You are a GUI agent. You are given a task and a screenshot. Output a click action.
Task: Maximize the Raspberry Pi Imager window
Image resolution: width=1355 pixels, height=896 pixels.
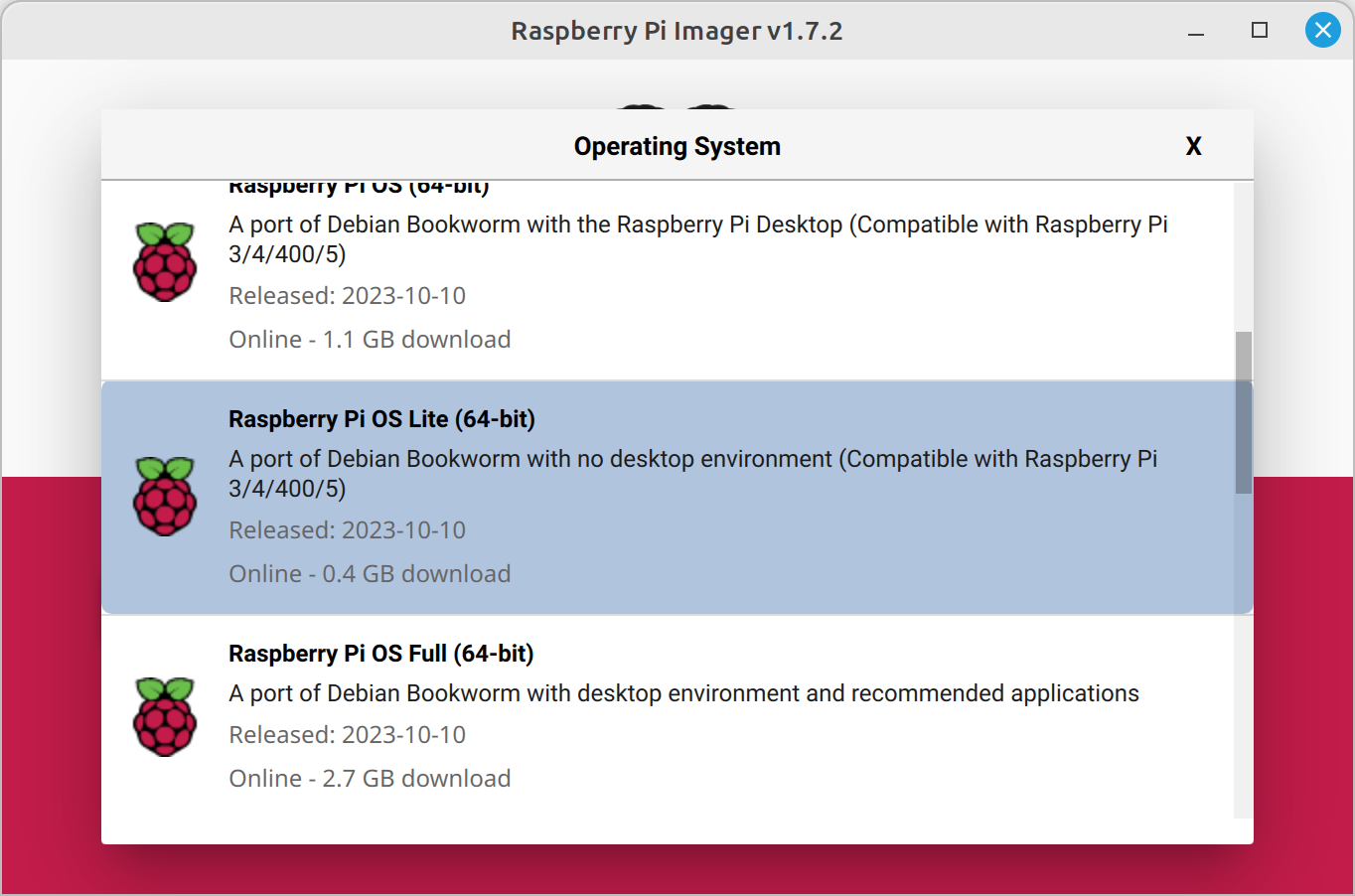tap(1259, 31)
